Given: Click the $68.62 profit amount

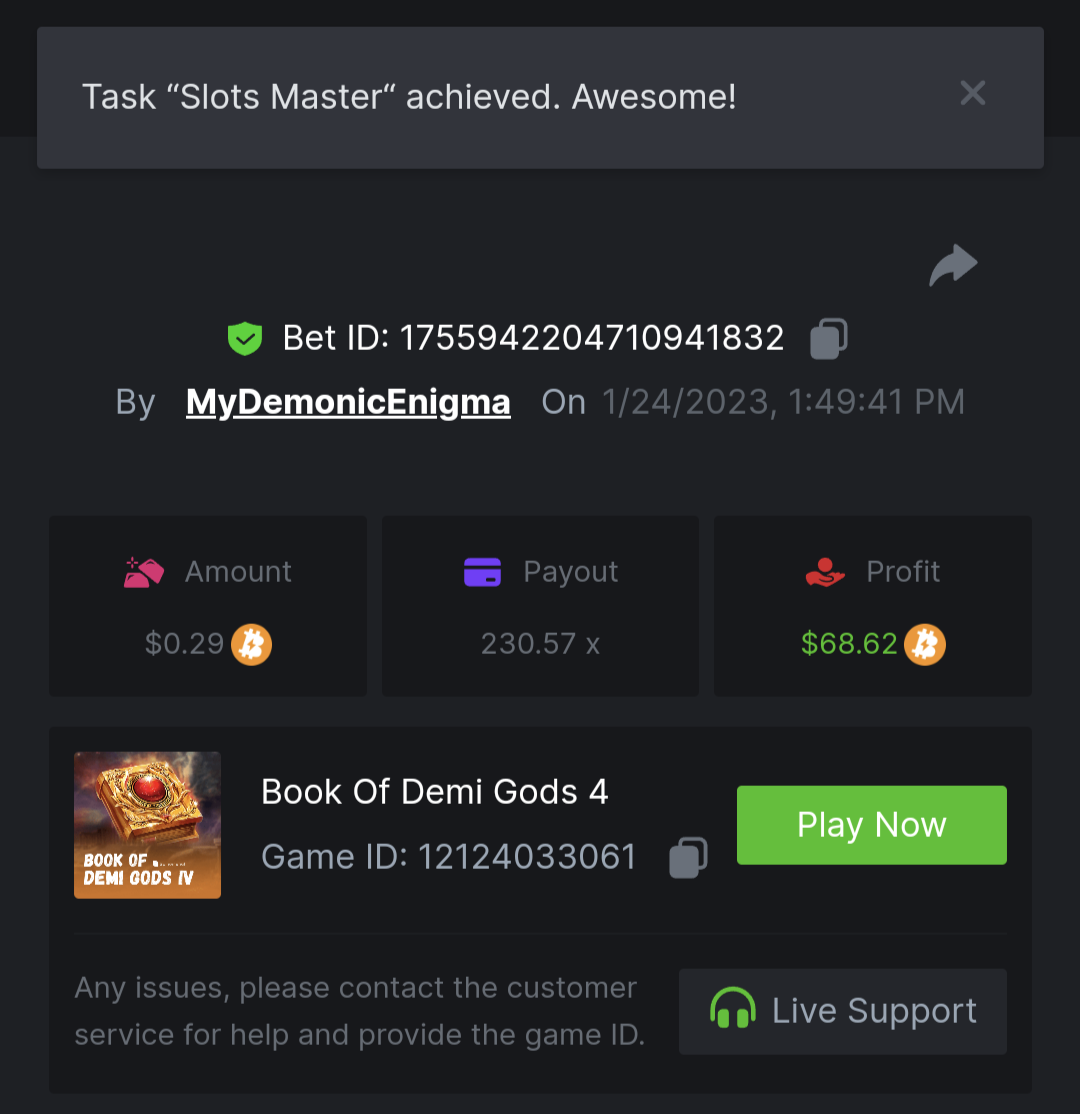Looking at the screenshot, I should (x=849, y=644).
